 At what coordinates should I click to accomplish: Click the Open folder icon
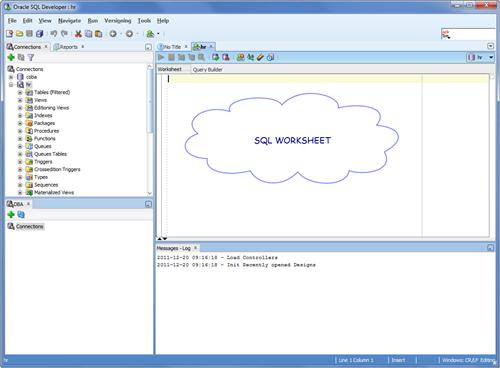point(20,34)
